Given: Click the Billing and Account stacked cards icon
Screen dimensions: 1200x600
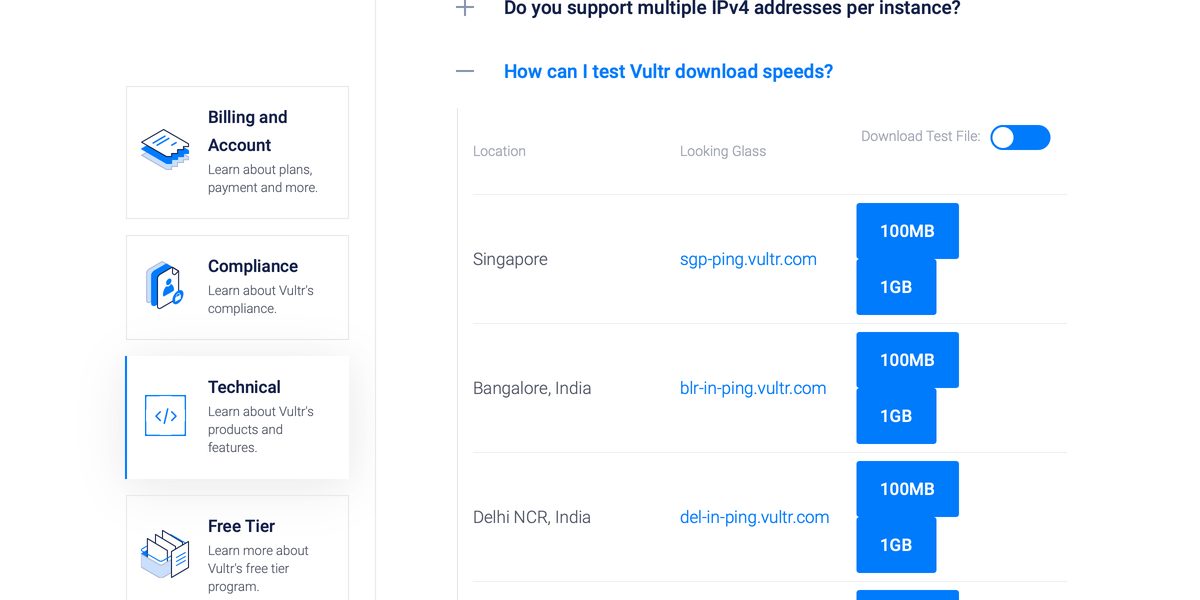Looking at the screenshot, I should [165, 148].
